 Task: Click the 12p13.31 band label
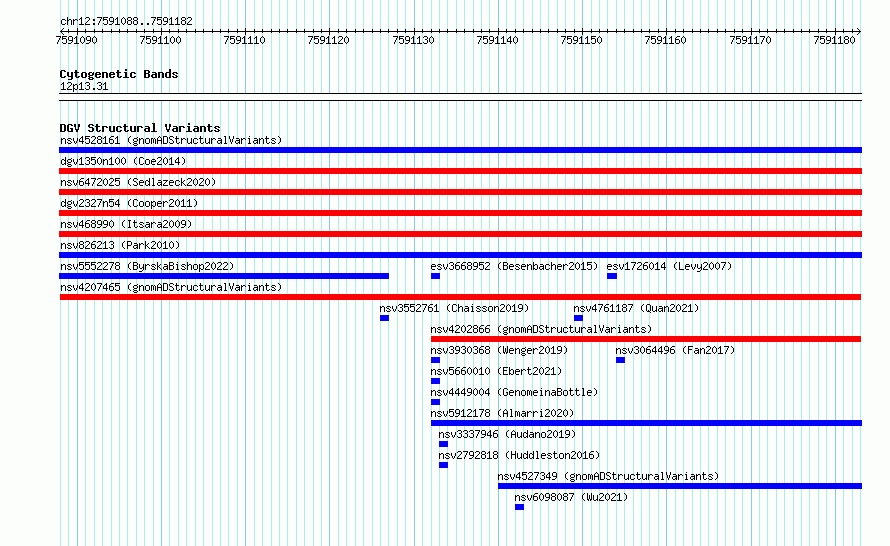point(84,86)
